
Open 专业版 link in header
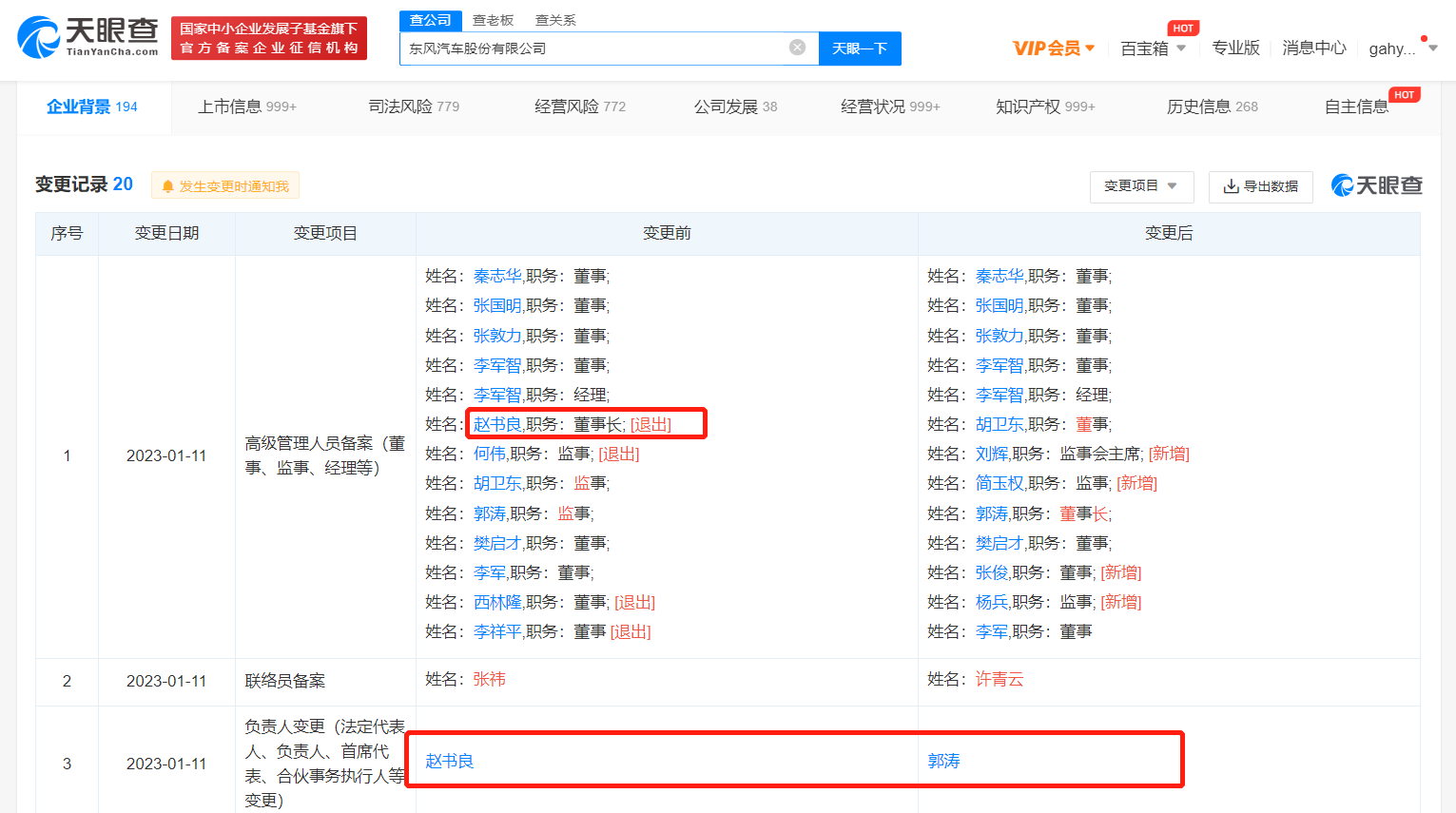coord(1235,48)
